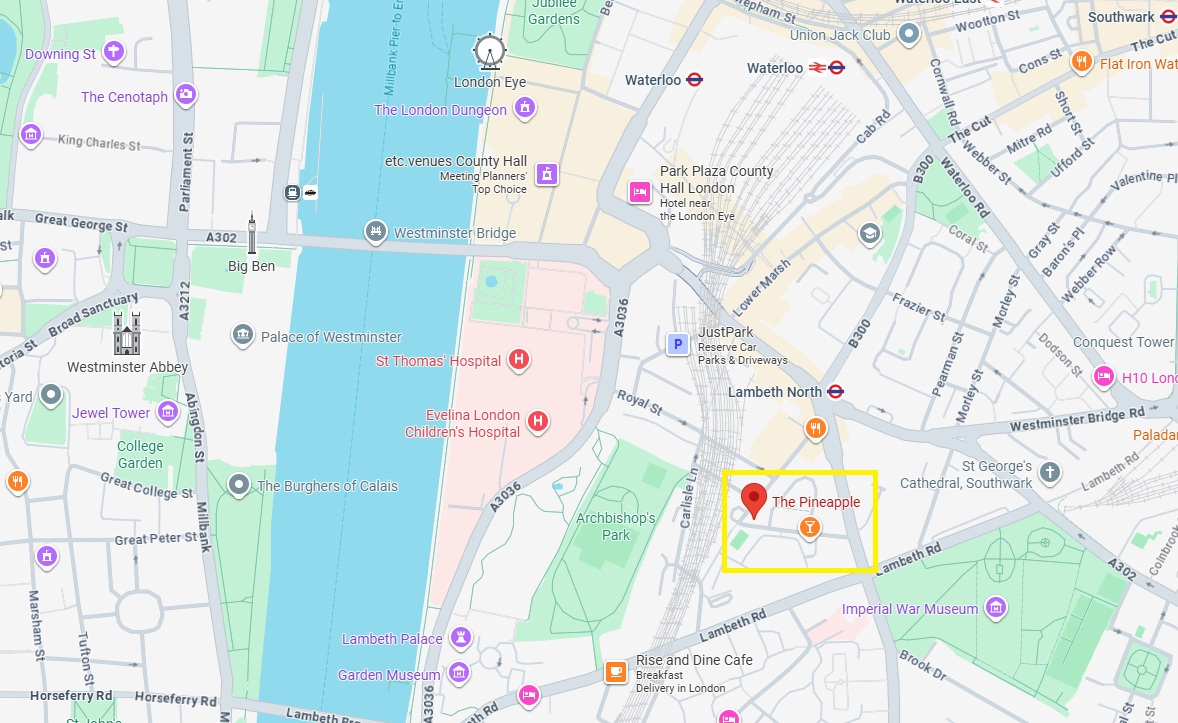Select the Rise and Dine Cafe orange icon

coord(616,672)
